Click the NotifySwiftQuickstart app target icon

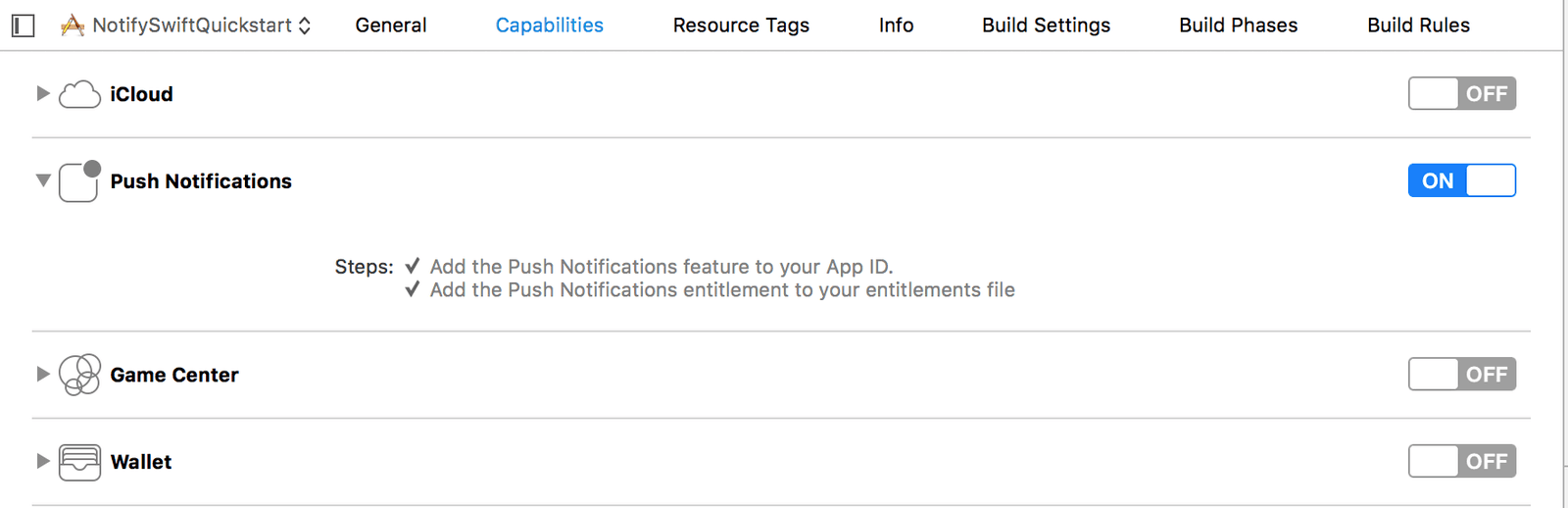73,25
